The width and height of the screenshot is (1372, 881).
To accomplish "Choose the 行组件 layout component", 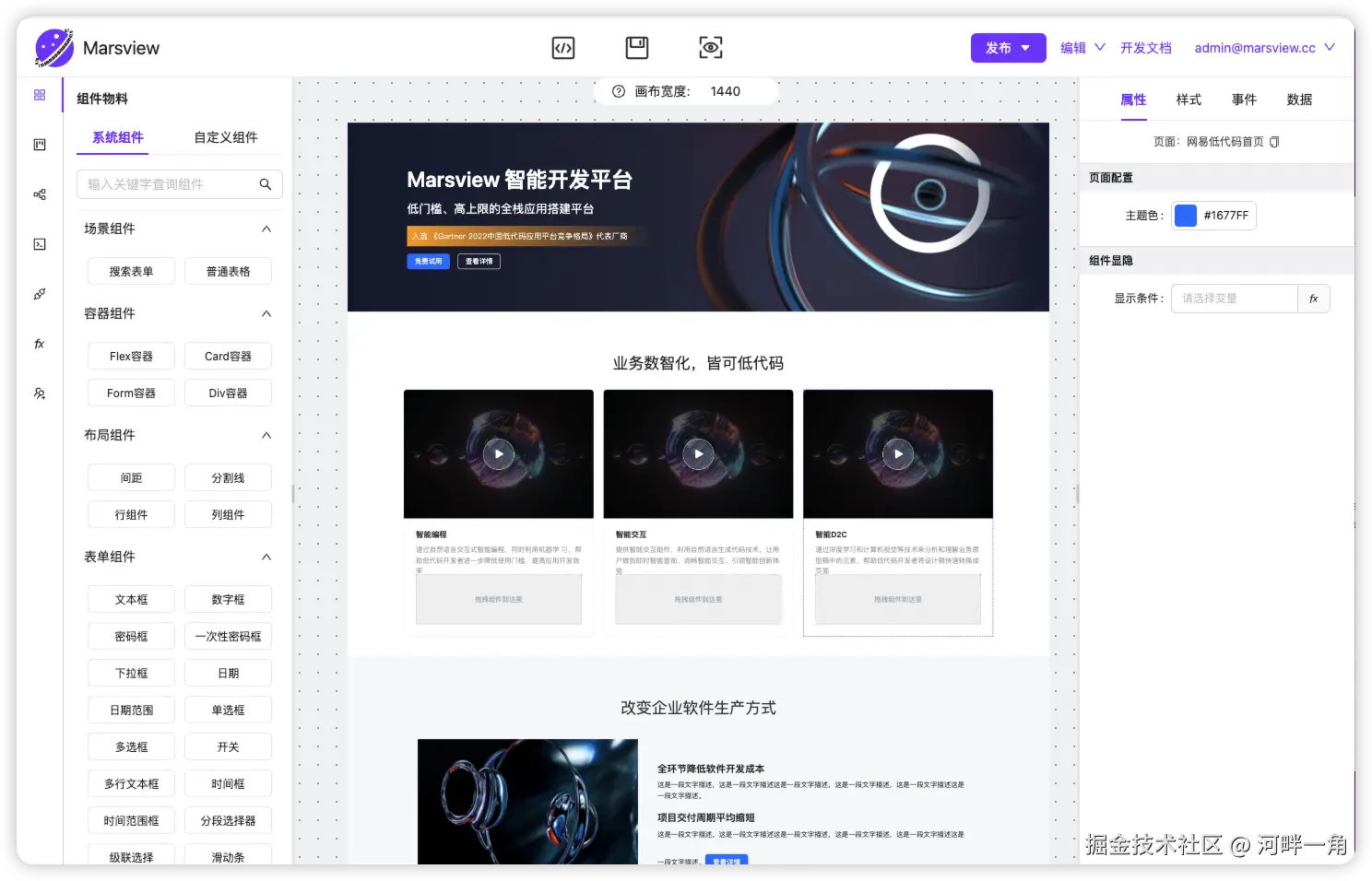I will pyautogui.click(x=131, y=515).
